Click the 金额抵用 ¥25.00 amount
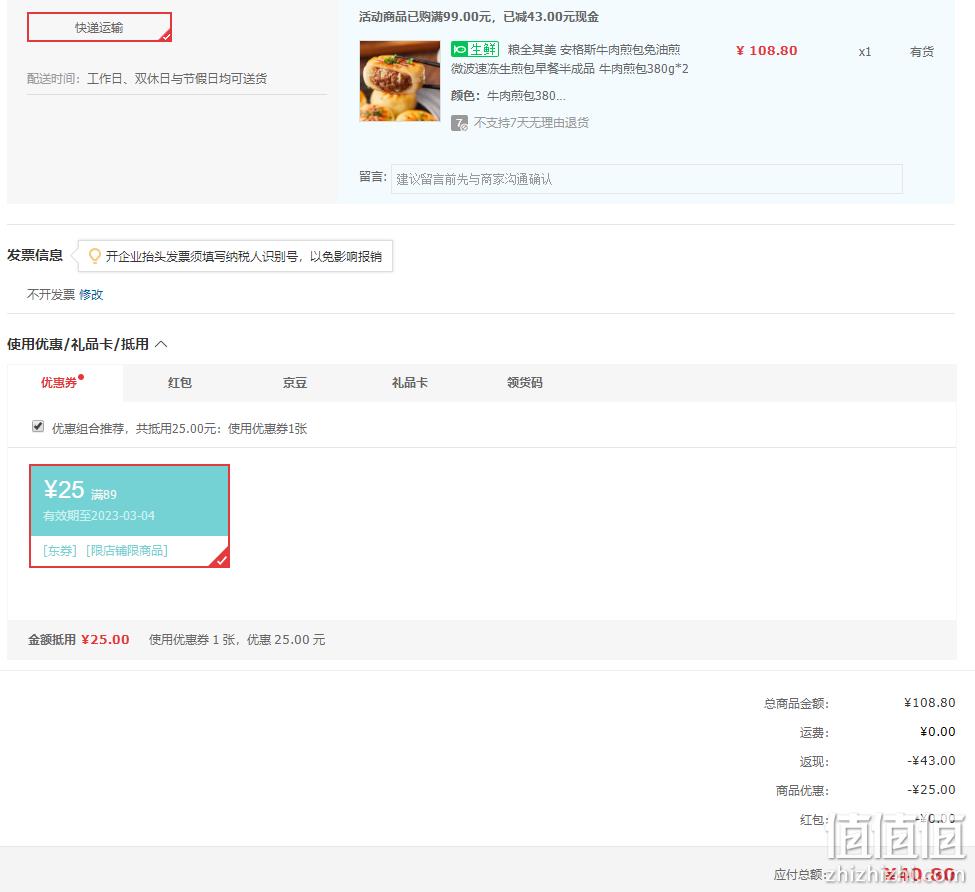The image size is (975, 892). tap(105, 640)
